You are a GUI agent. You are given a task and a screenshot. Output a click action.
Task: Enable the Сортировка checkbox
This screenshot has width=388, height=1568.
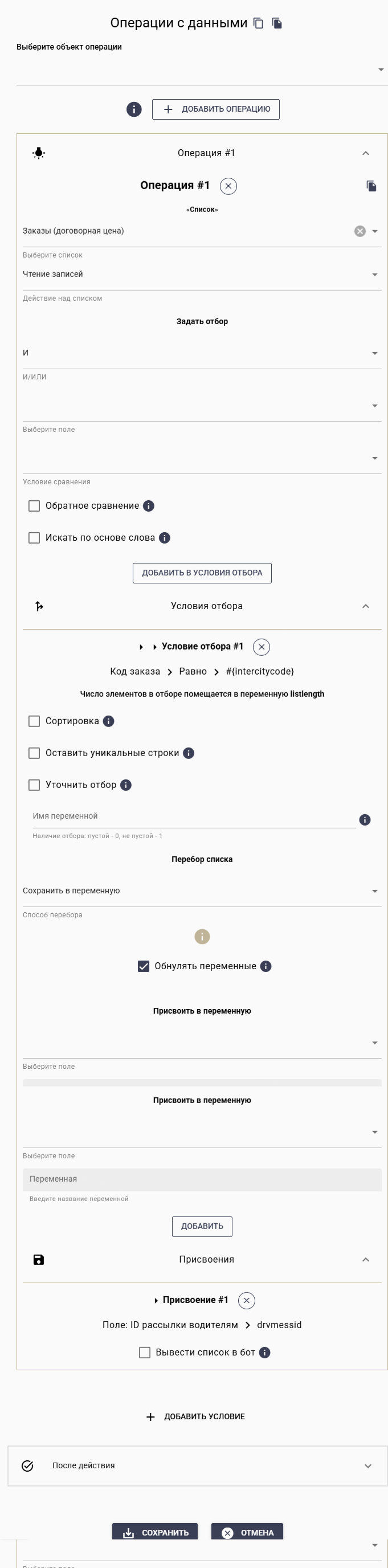point(34,721)
